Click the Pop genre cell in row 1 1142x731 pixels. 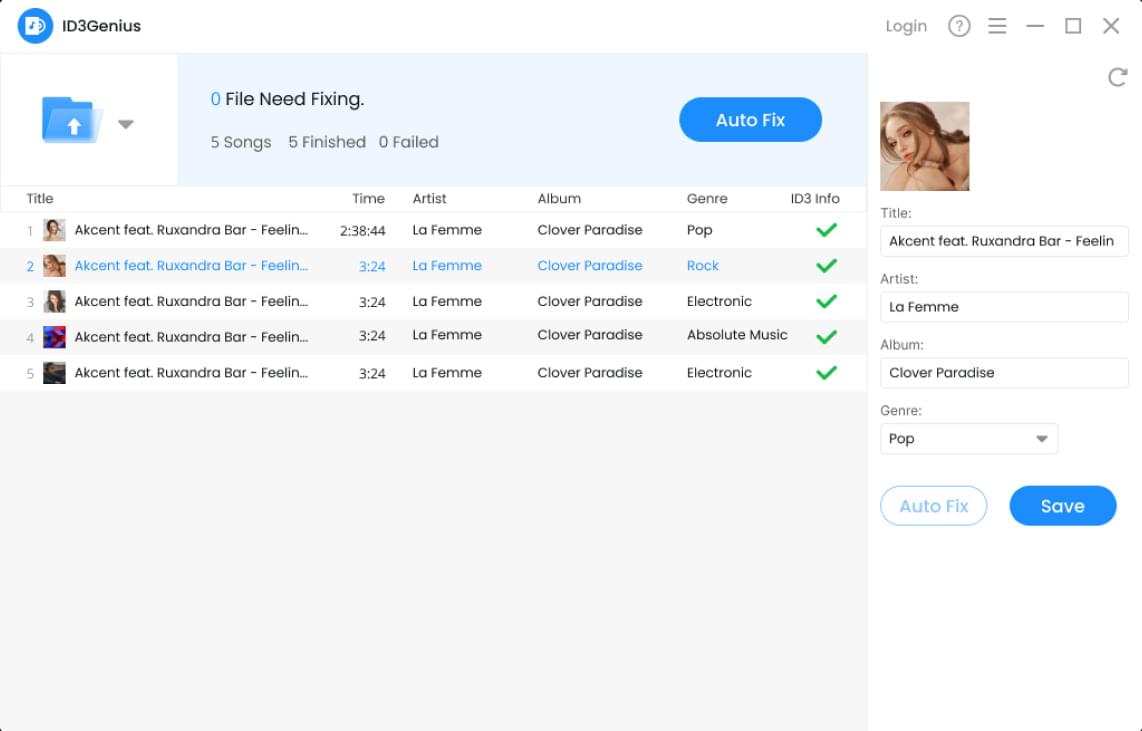[699, 230]
